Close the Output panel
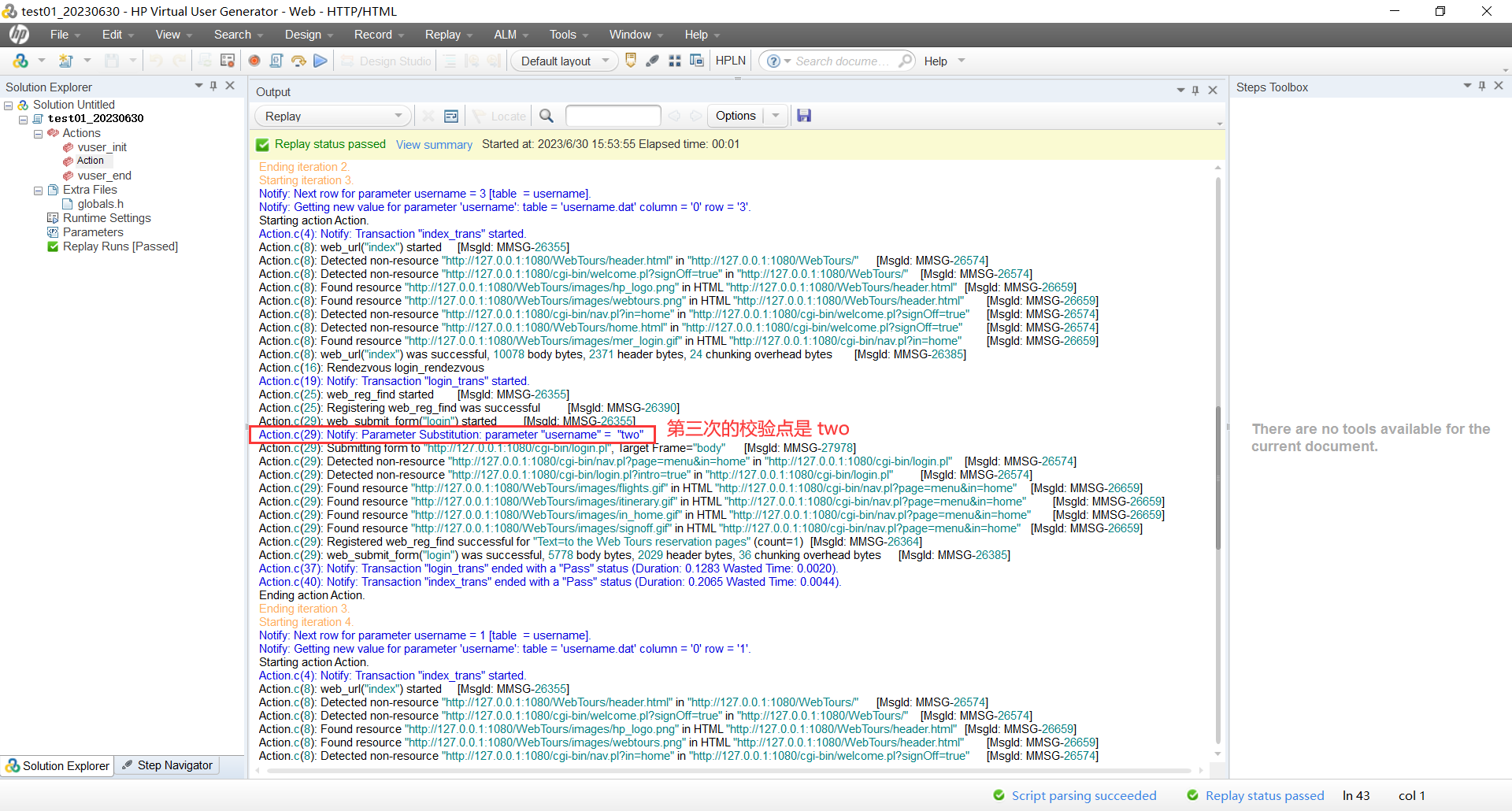Image resolution: width=1512 pixels, height=811 pixels. click(1213, 91)
